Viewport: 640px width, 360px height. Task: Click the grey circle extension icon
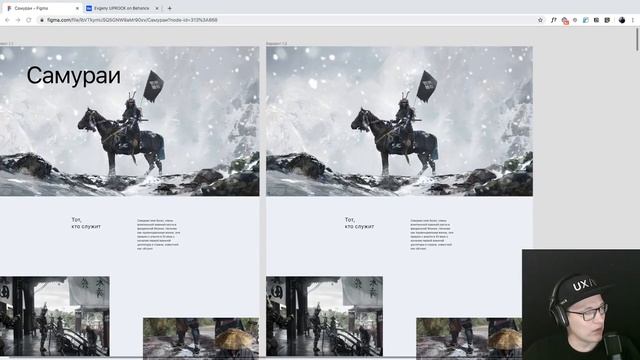(x=575, y=20)
